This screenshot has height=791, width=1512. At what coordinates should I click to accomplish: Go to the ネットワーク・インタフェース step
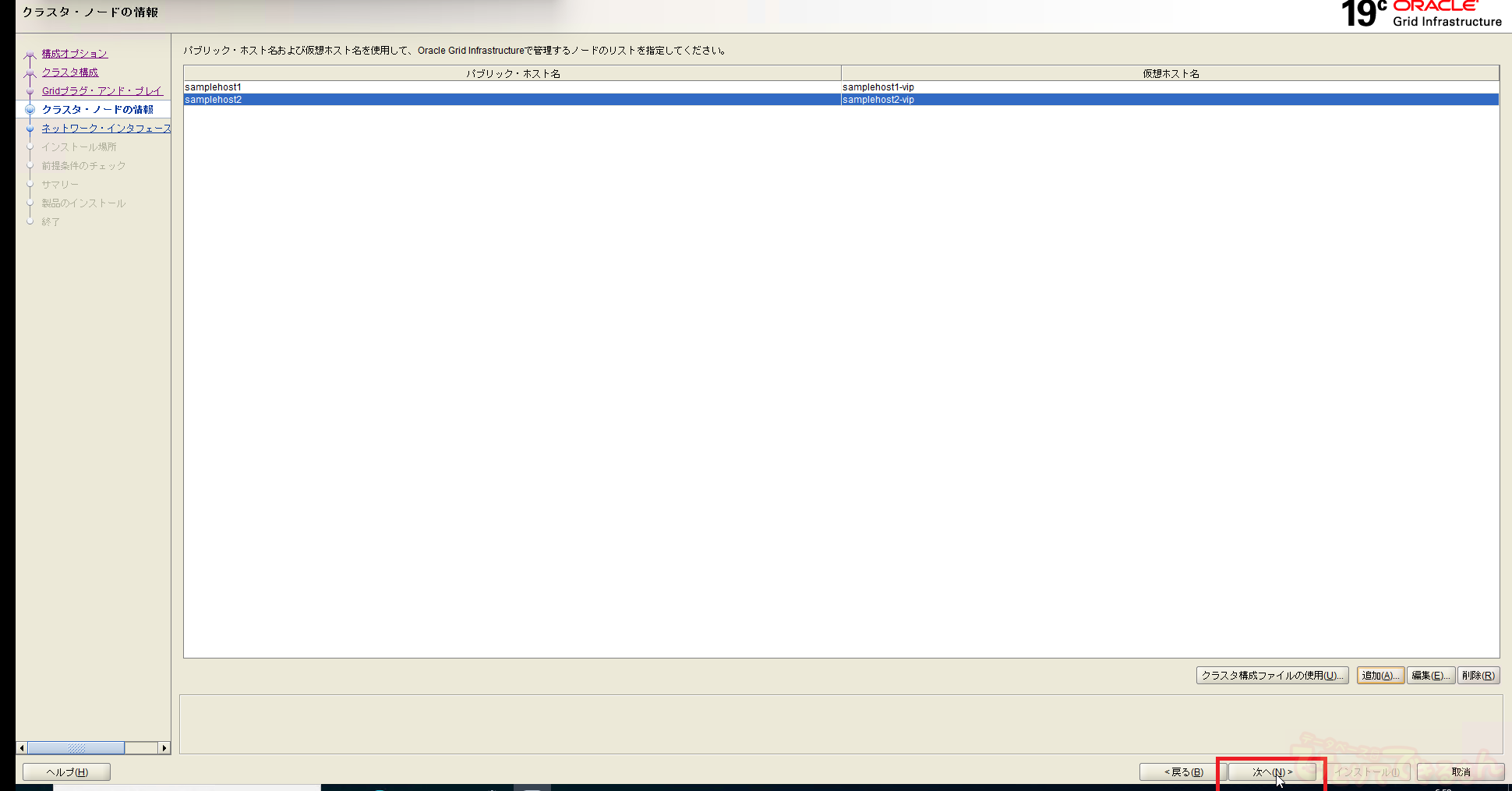106,129
